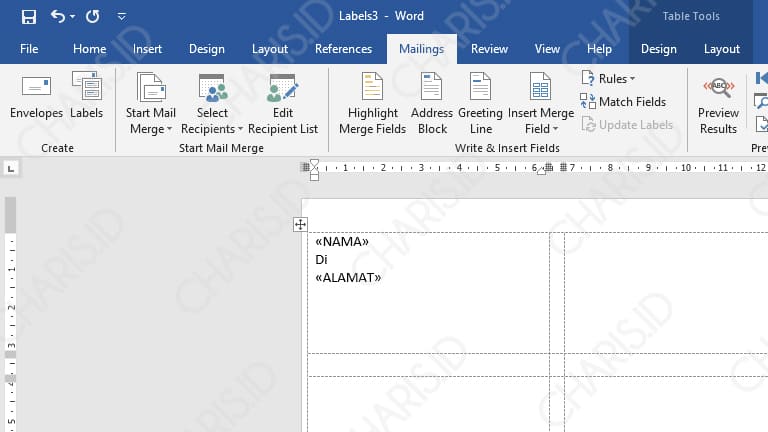Switch to the Home tab
The width and height of the screenshot is (768, 432).
(x=89, y=49)
